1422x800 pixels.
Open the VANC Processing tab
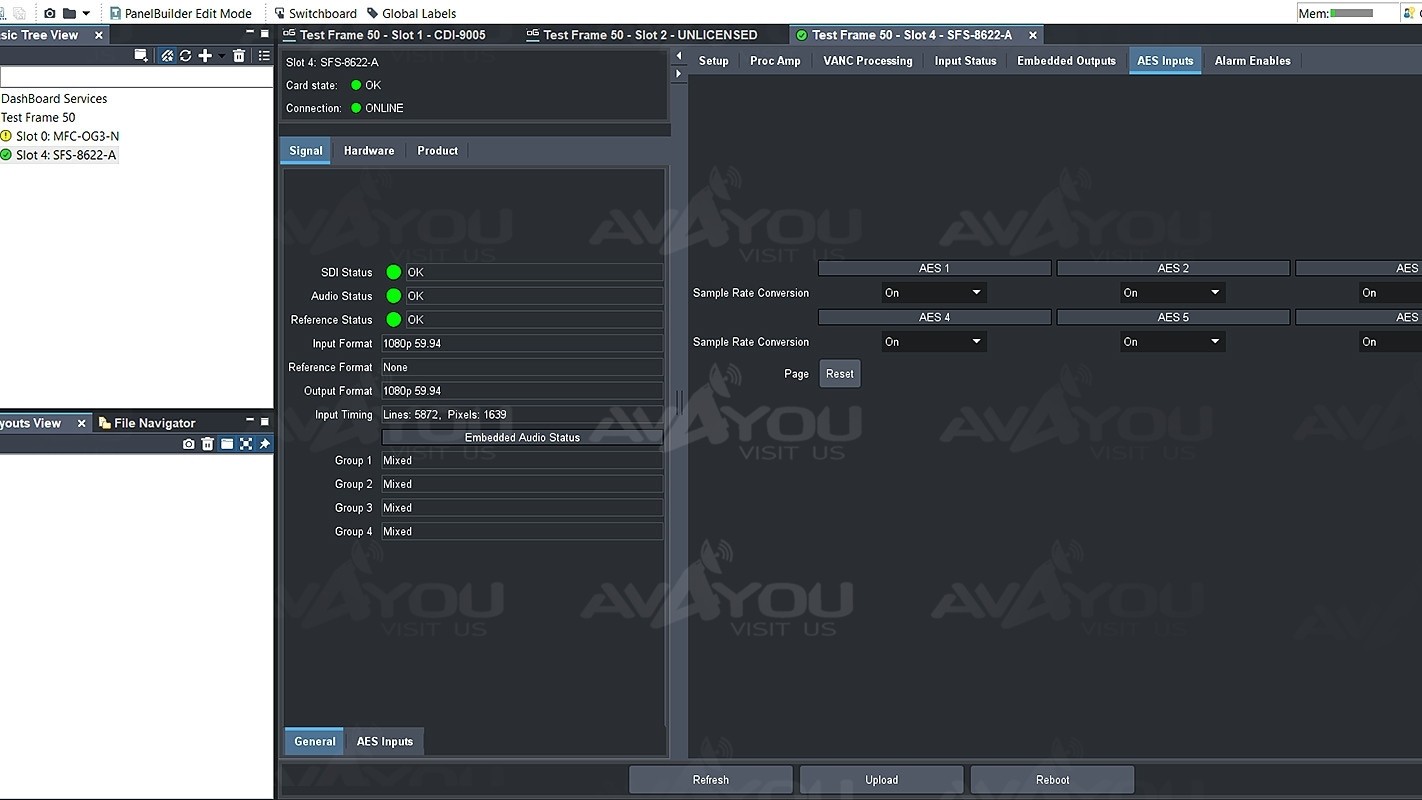[867, 61]
